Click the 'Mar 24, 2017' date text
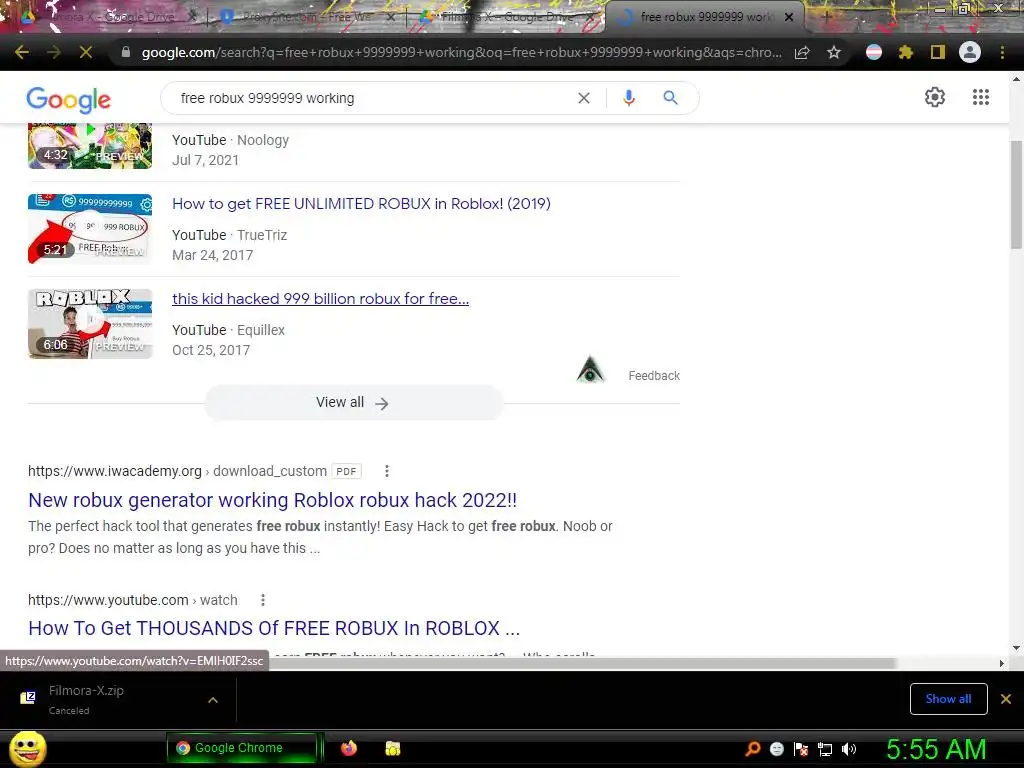This screenshot has height=768, width=1024. point(212,255)
